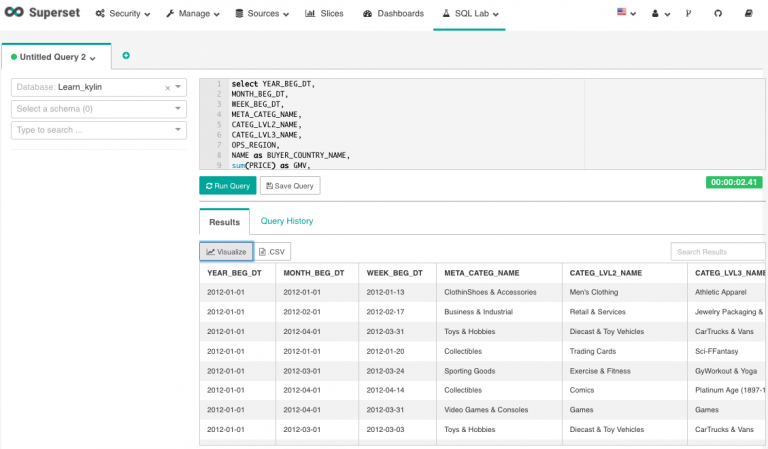Open the user profile menu
This screenshot has width=768, height=449.
(x=659, y=14)
